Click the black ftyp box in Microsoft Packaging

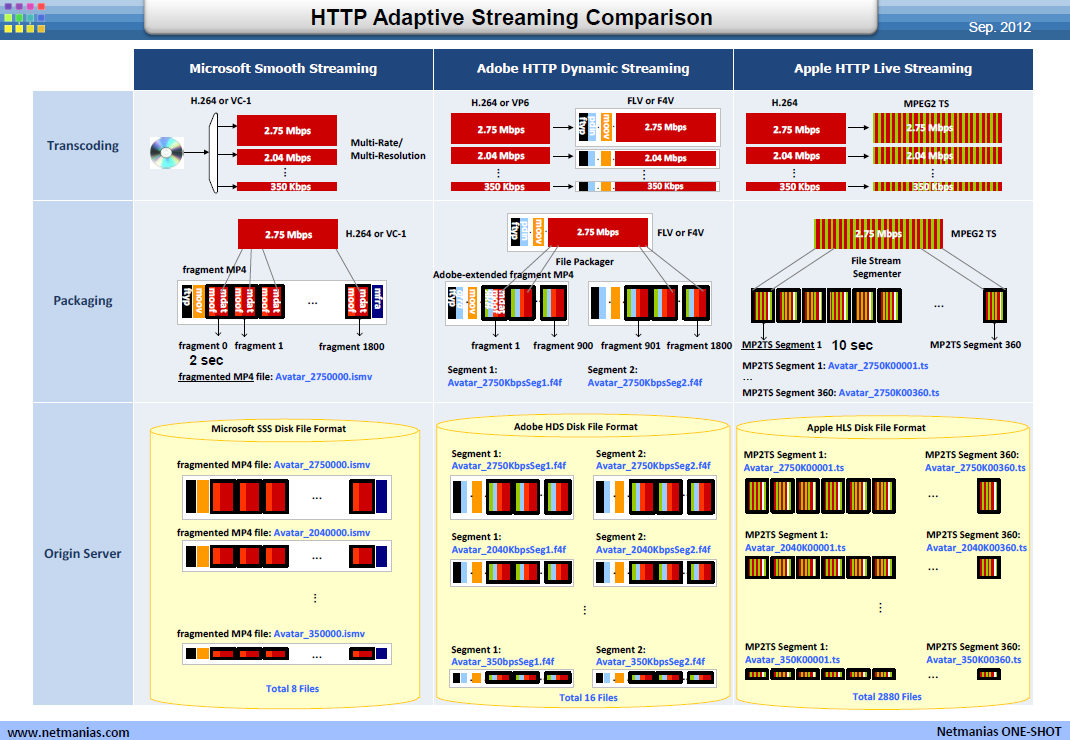point(187,302)
